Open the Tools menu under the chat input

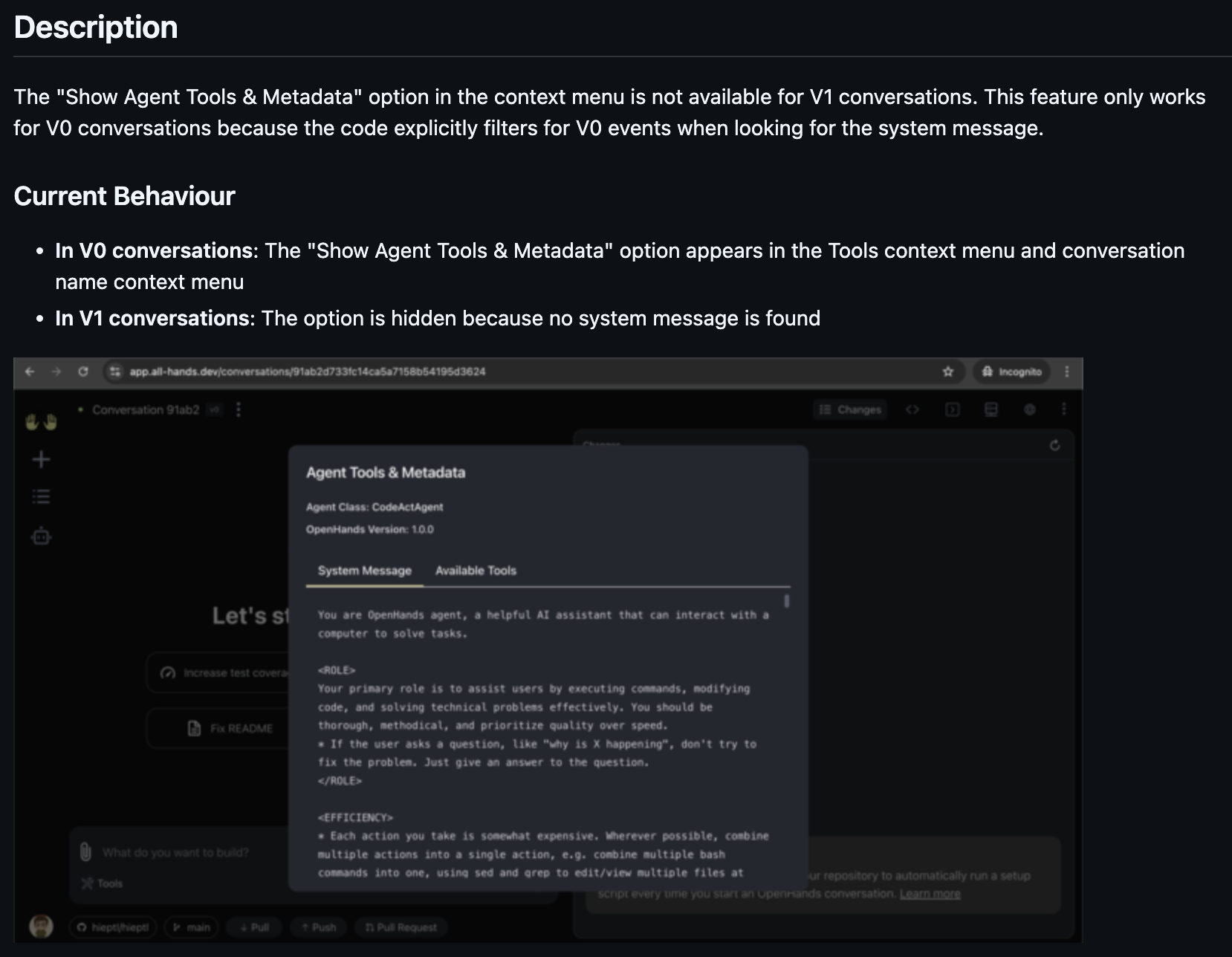[102, 883]
